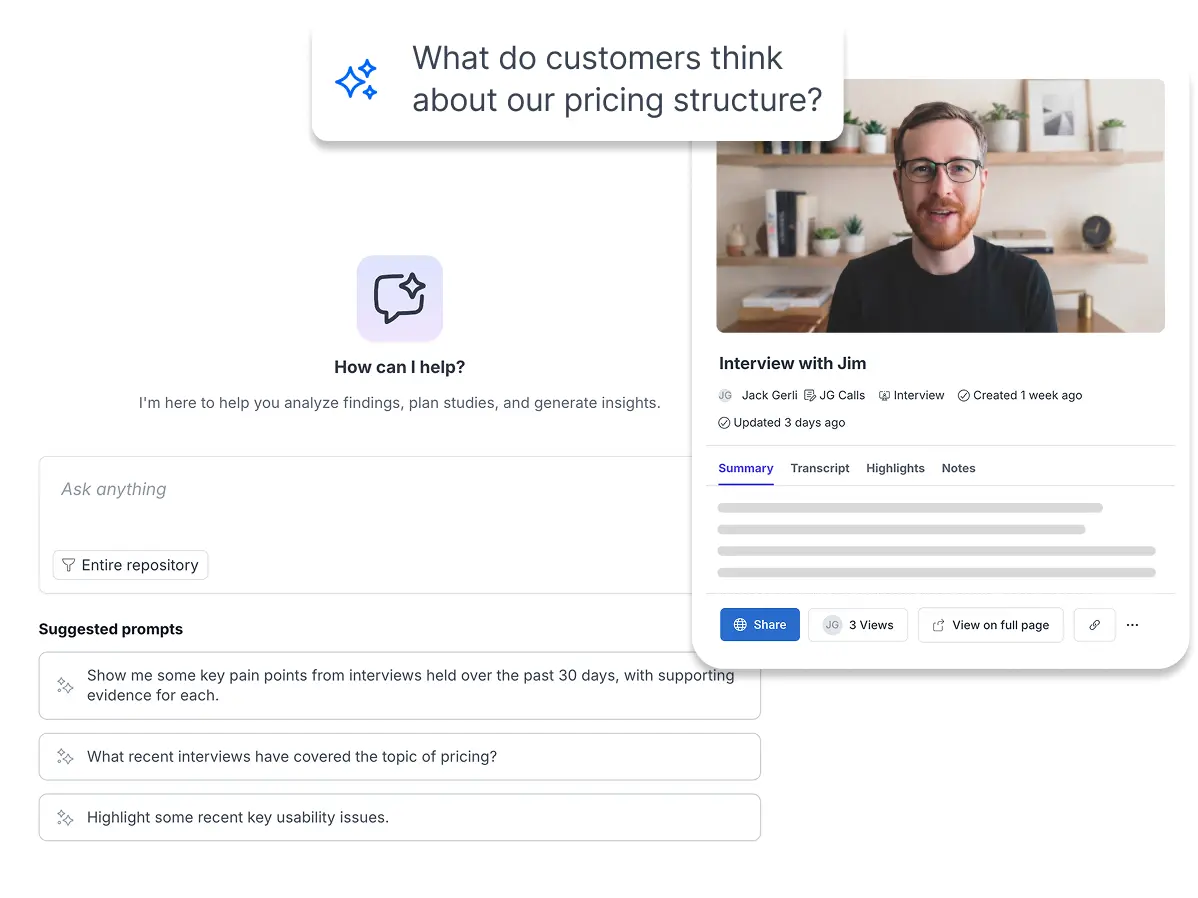Viewport: 1198px width, 898px height.
Task: Click the How can I help heading
Action: [x=400, y=367]
